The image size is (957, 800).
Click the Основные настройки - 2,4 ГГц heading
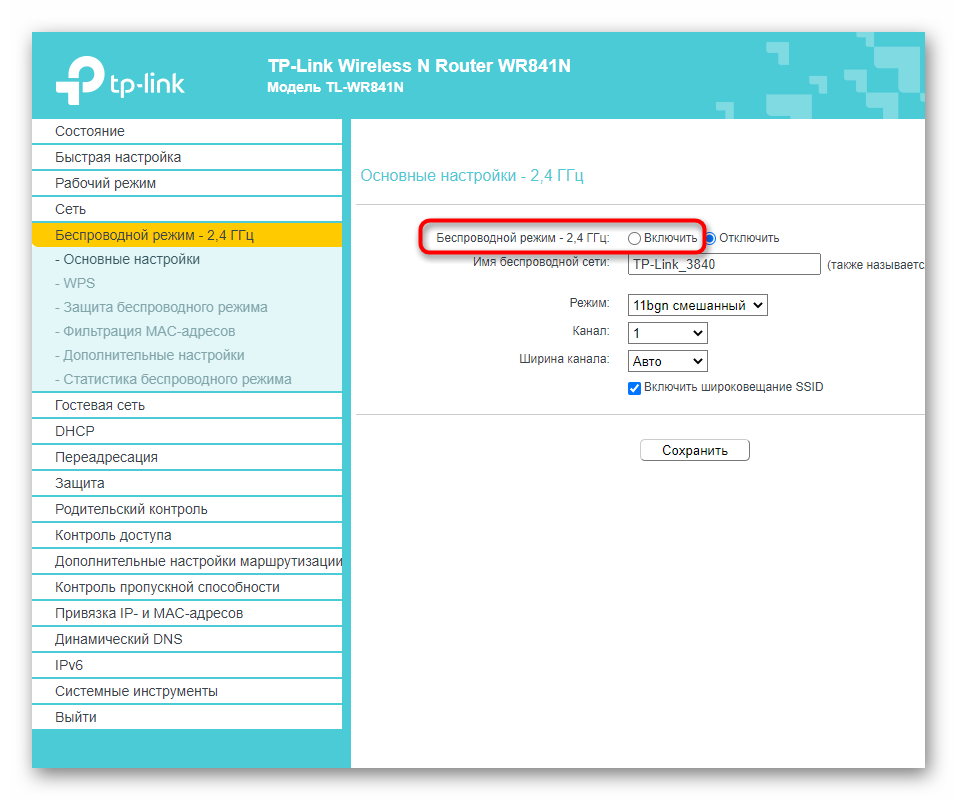(472, 176)
